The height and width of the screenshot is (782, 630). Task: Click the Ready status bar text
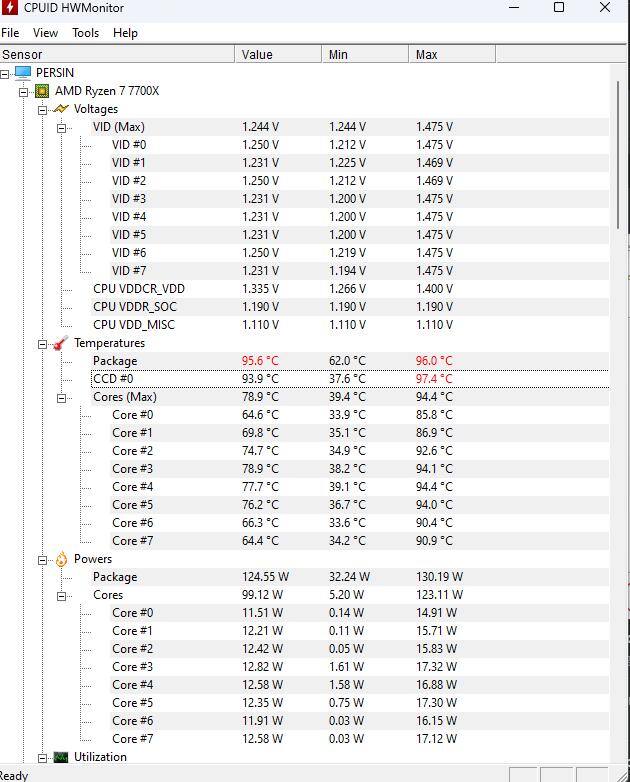click(x=14, y=776)
